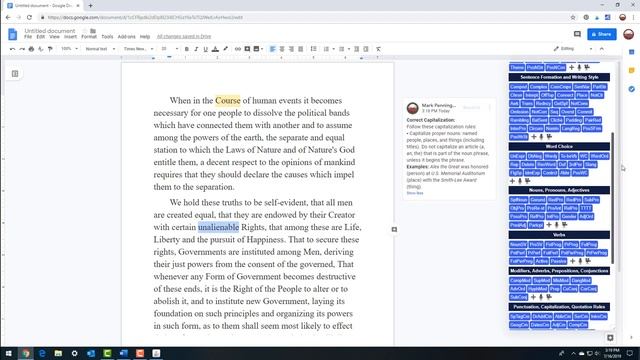Open the Times New Roman font dropdown
Viewport: 640px width, 360px height.
click(x=138, y=49)
